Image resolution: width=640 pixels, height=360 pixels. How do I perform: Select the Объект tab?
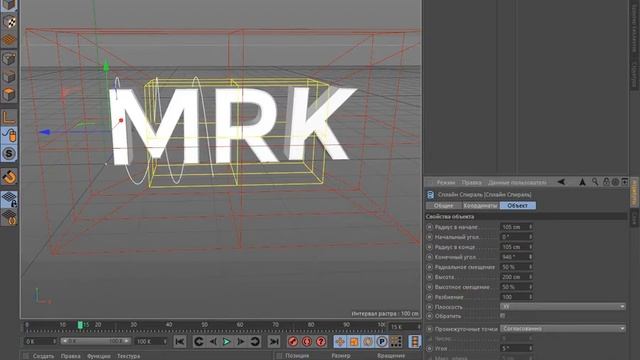coord(518,206)
